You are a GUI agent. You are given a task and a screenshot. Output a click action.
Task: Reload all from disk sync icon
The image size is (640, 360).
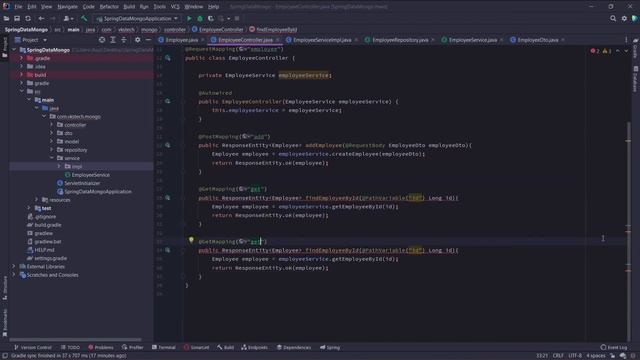(x=28, y=18)
